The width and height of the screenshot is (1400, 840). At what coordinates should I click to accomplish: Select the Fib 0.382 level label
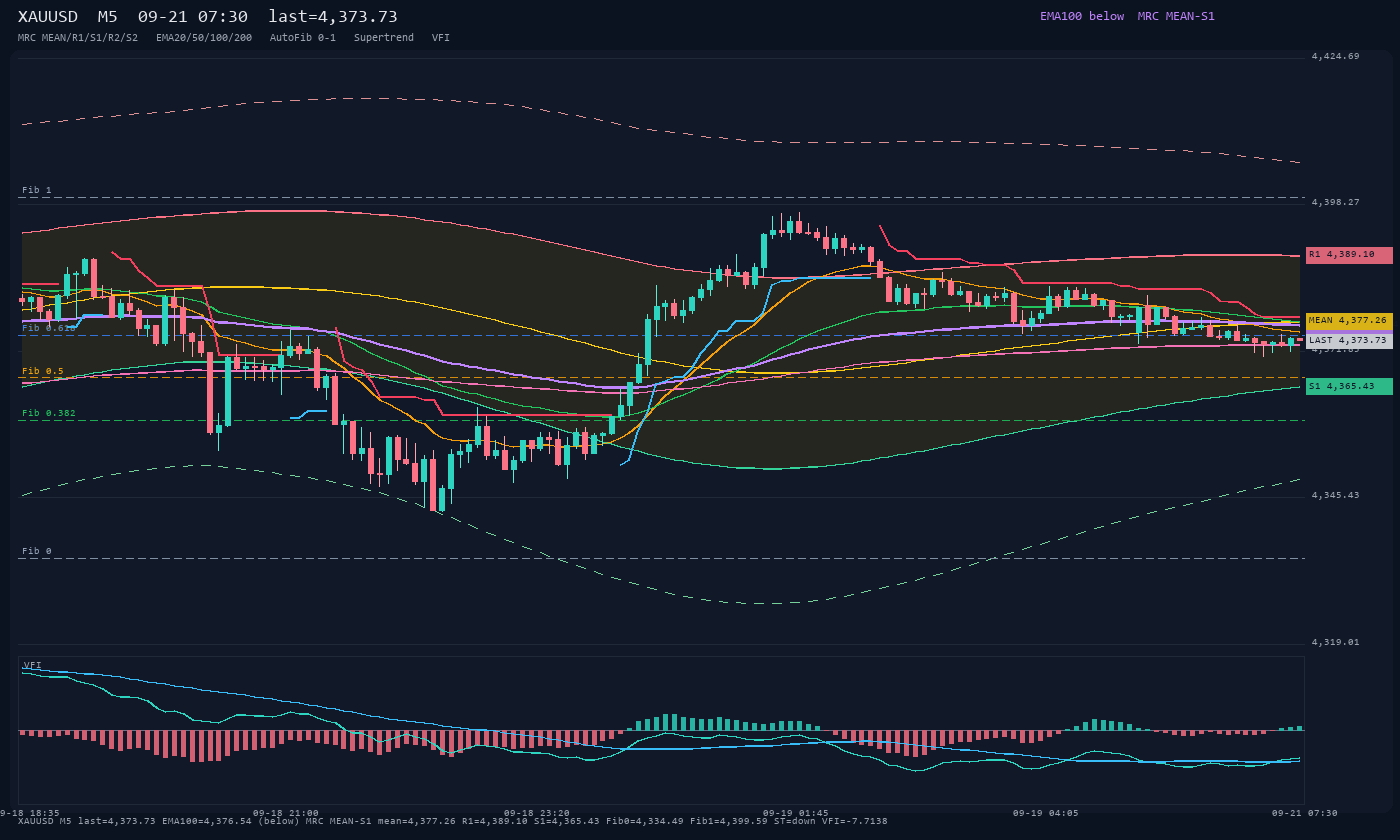tap(49, 413)
